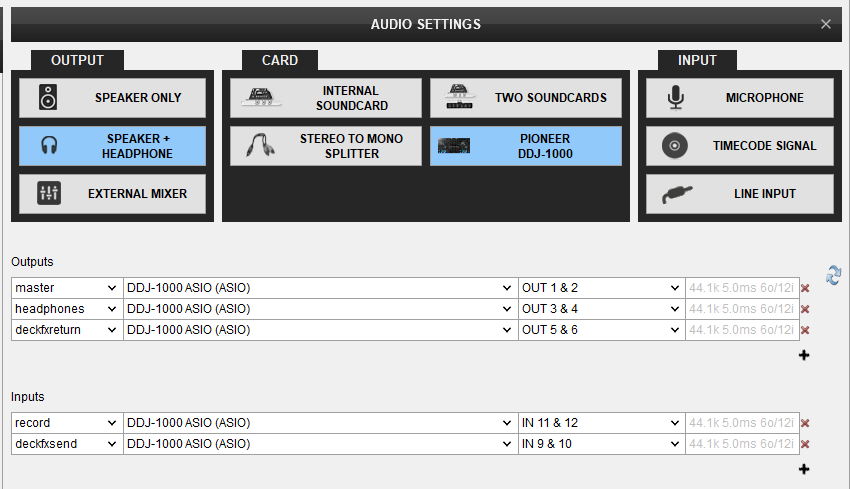This screenshot has height=489, width=850.
Task: Choose Stereo to Mono Splitter
Action: (325, 146)
